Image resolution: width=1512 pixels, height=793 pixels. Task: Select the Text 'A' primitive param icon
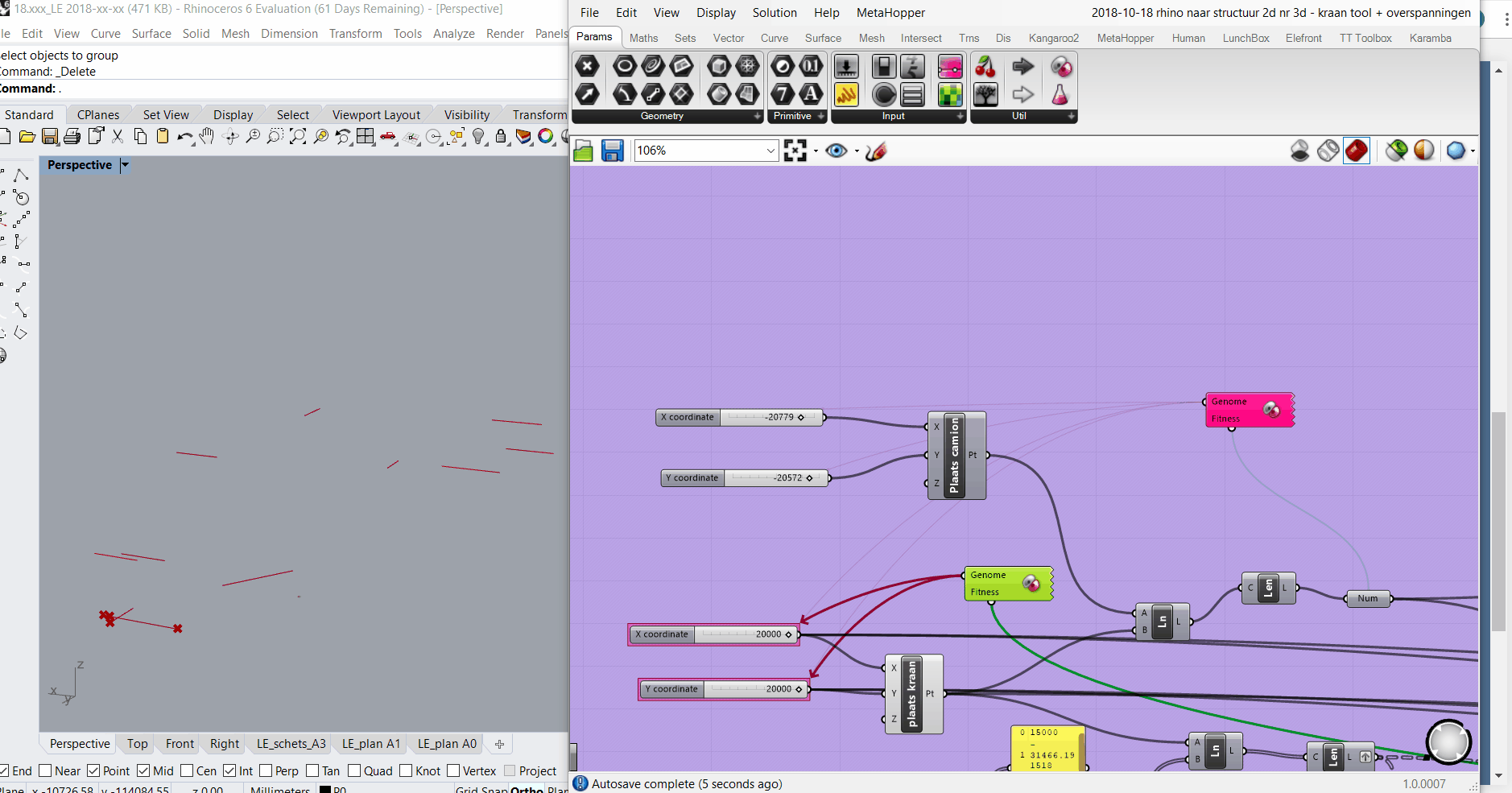tap(812, 94)
